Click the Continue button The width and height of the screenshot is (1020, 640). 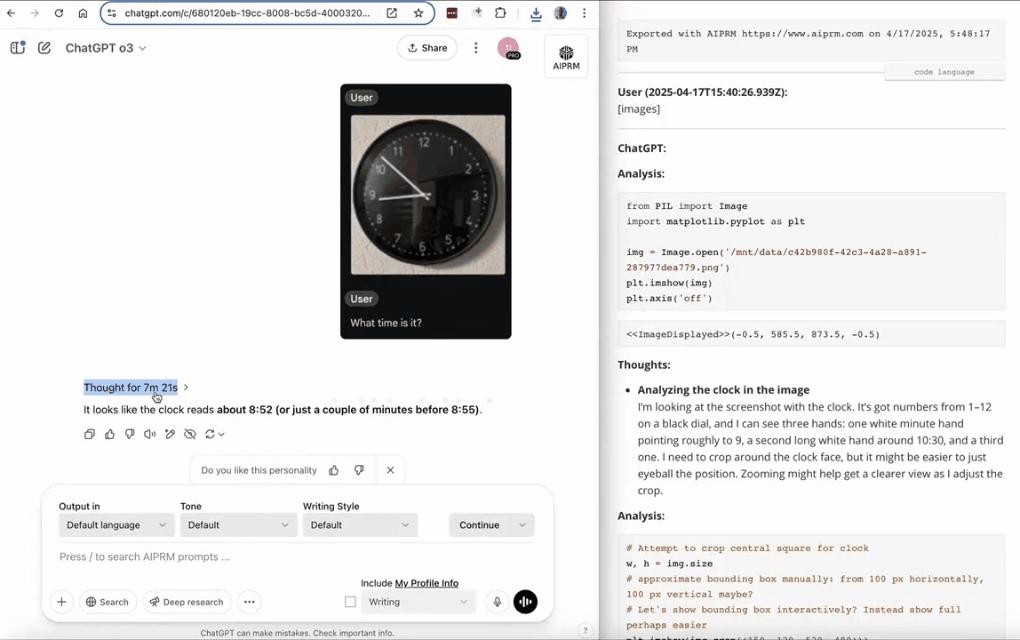pos(479,525)
